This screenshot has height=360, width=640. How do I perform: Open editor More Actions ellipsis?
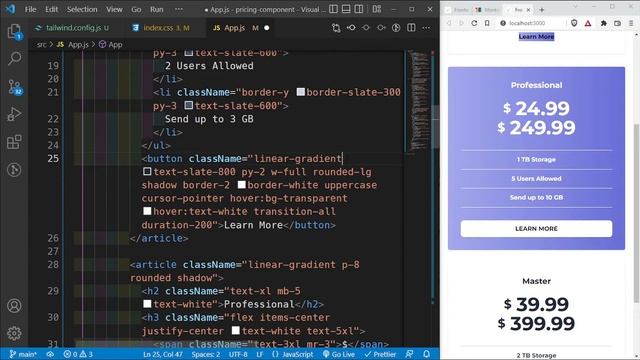[426, 28]
